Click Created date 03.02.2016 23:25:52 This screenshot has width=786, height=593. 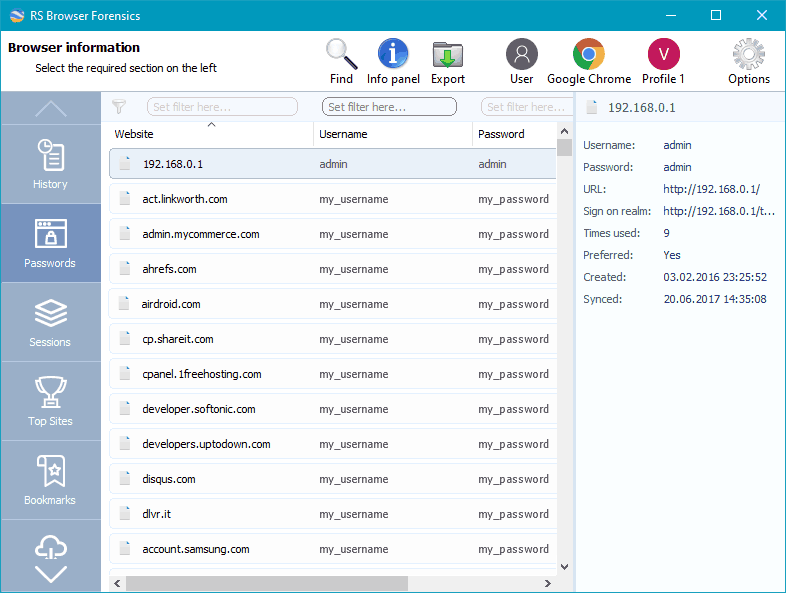click(x=715, y=277)
